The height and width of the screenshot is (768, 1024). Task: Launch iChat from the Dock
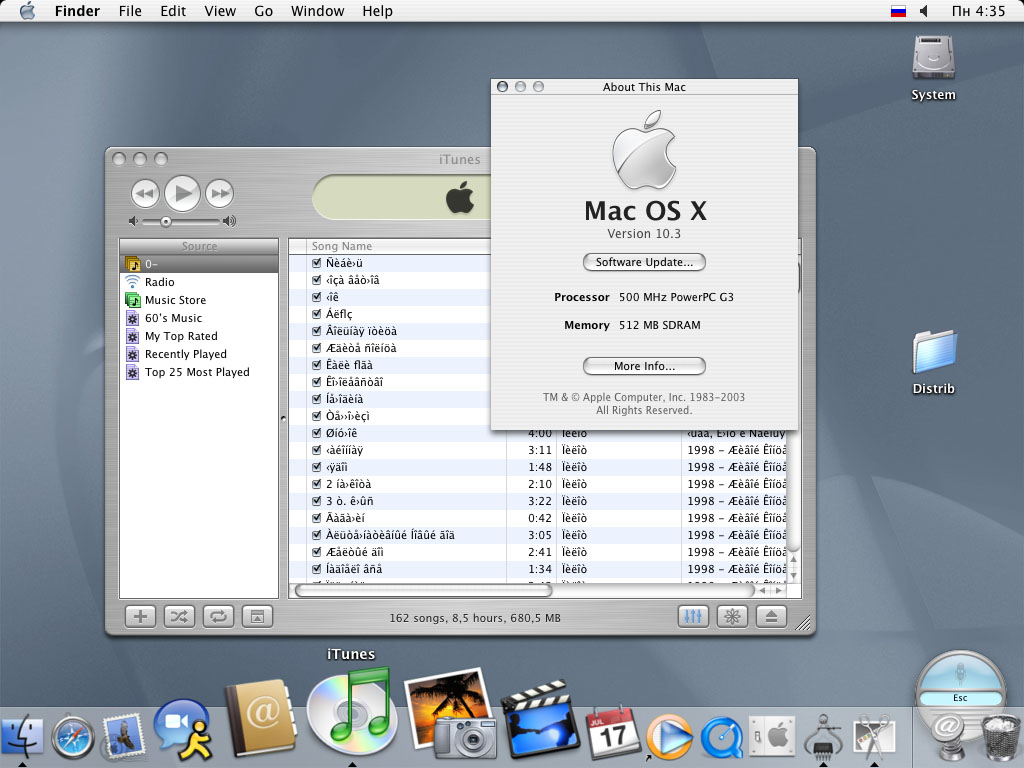184,729
